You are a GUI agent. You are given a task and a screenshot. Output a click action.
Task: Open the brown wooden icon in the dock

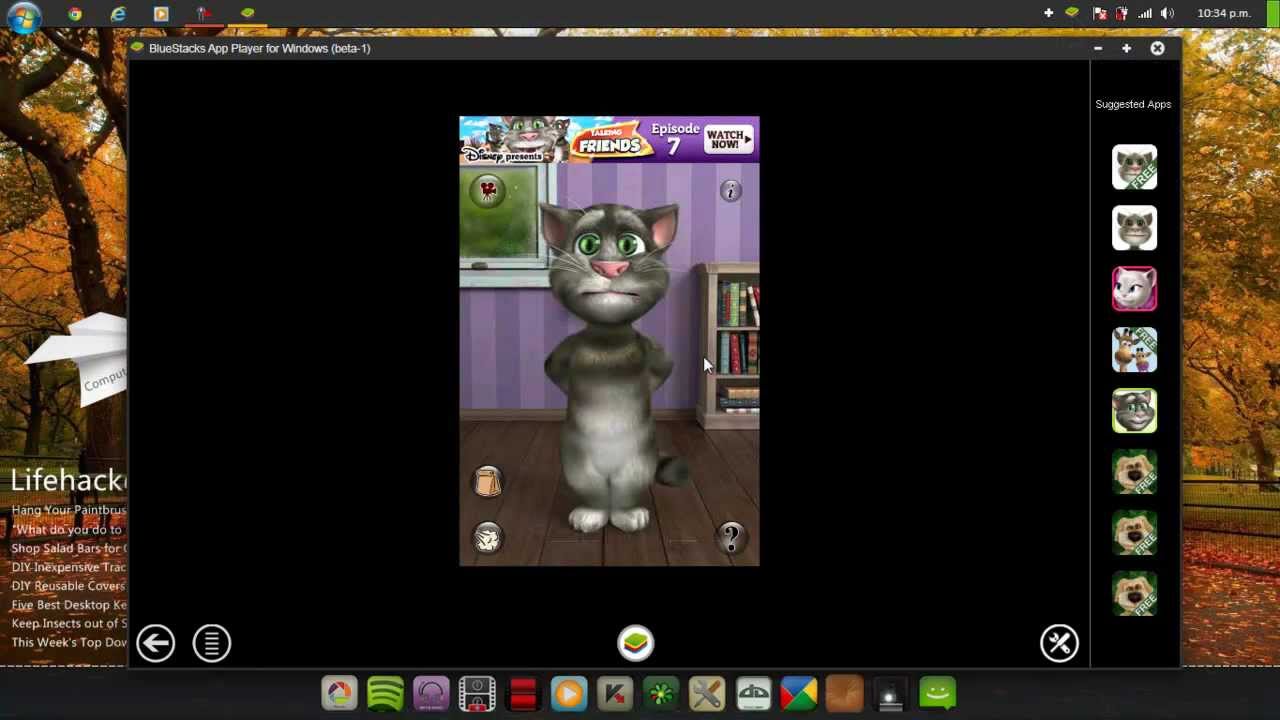coord(845,693)
